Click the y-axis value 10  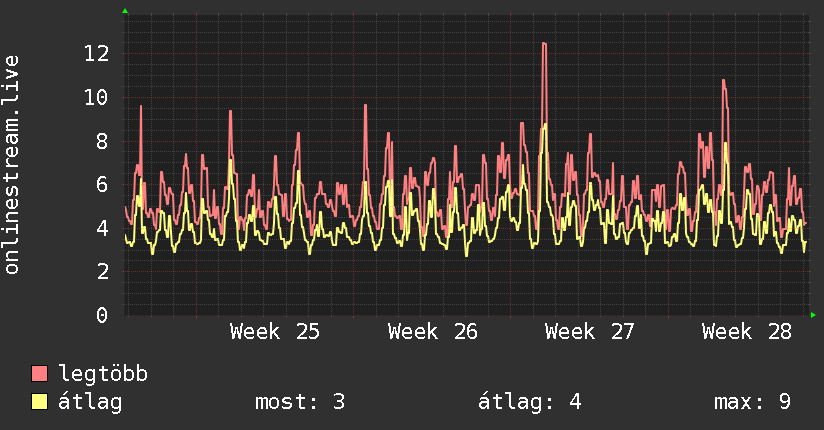tap(97, 97)
